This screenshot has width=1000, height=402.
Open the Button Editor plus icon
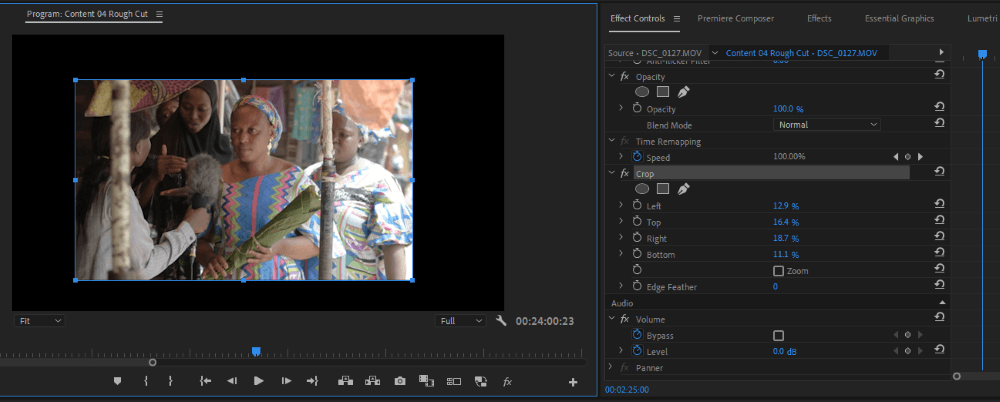pyautogui.click(x=573, y=382)
